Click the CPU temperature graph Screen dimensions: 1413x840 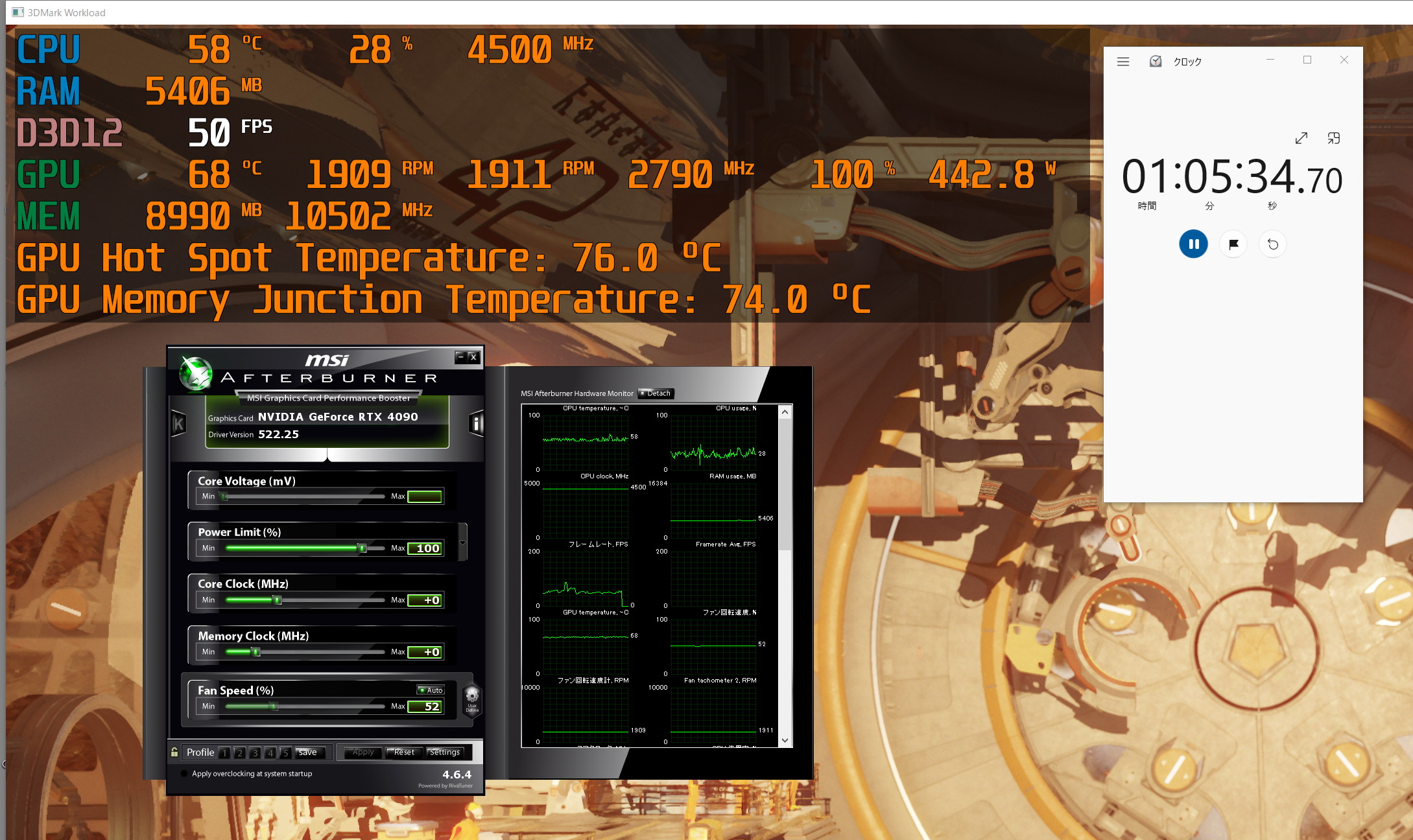click(x=586, y=442)
